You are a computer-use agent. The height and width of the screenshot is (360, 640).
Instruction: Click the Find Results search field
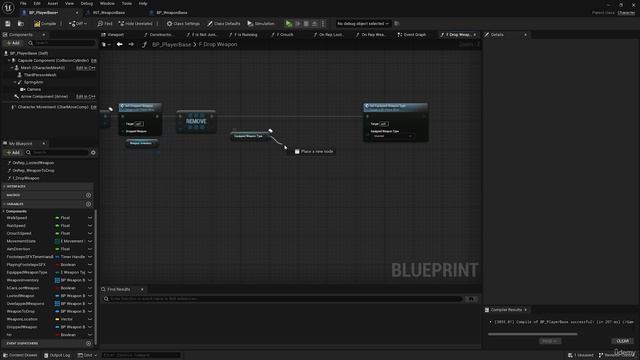[x=282, y=299]
